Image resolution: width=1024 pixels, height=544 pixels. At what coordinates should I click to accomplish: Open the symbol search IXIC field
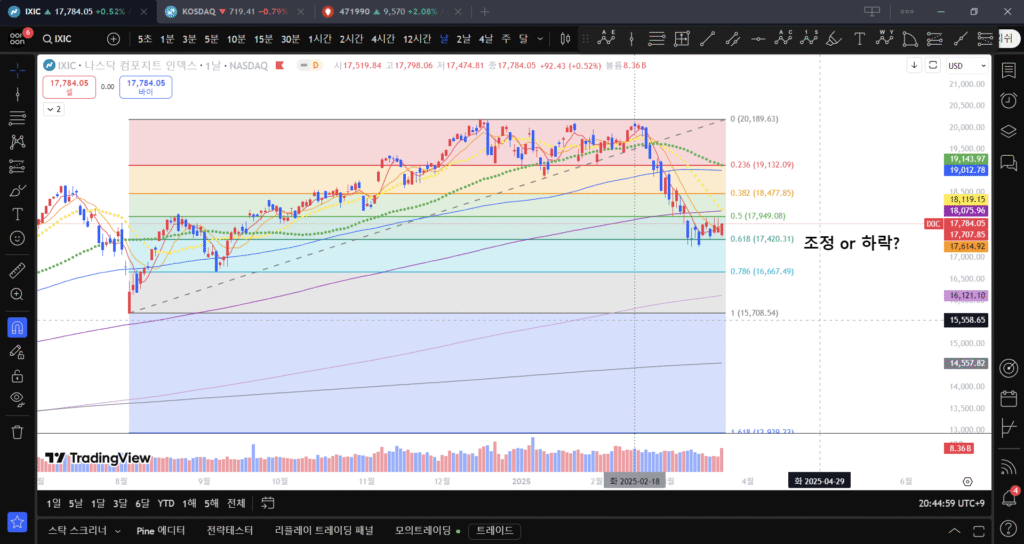point(57,39)
